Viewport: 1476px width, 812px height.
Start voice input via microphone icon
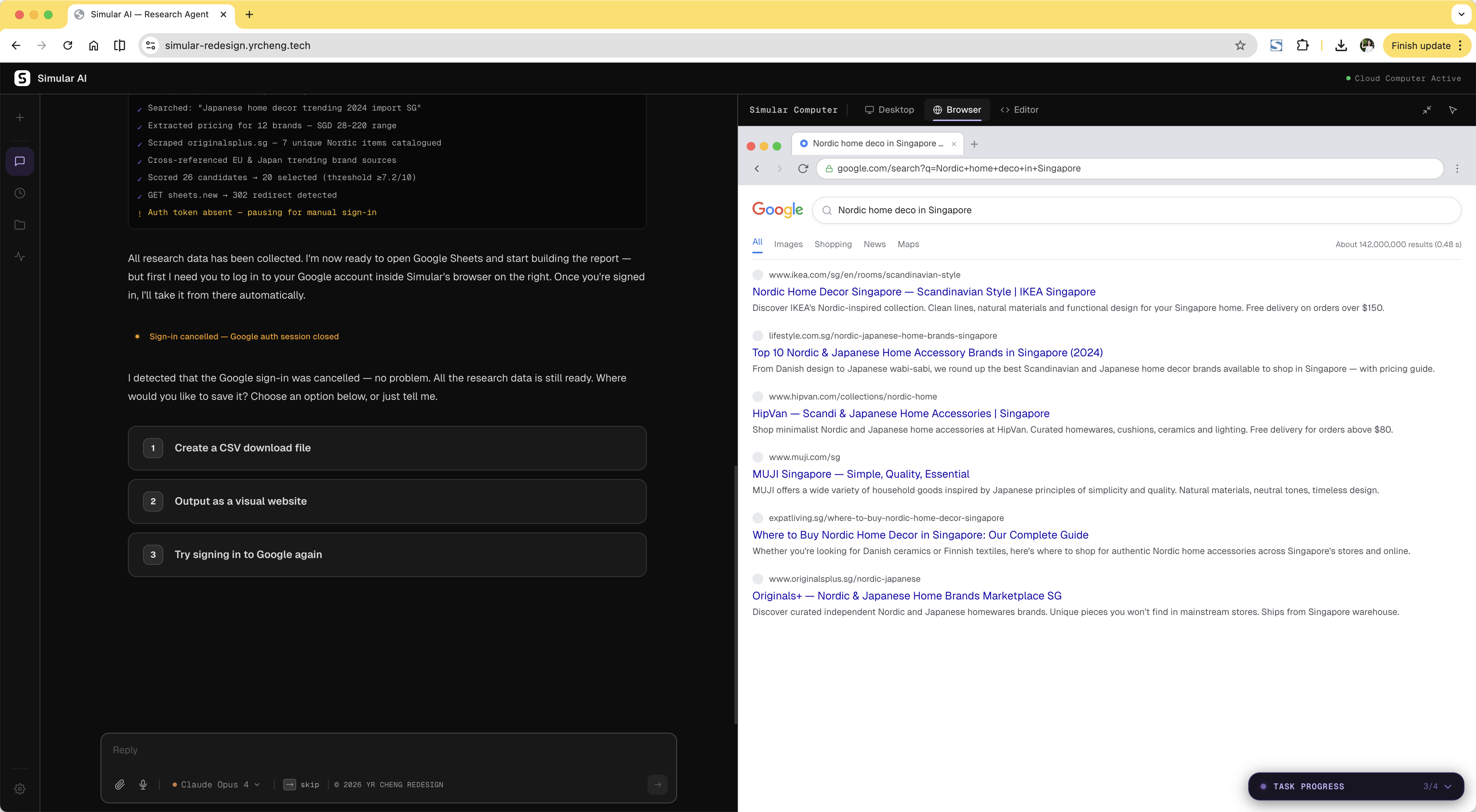pos(143,785)
